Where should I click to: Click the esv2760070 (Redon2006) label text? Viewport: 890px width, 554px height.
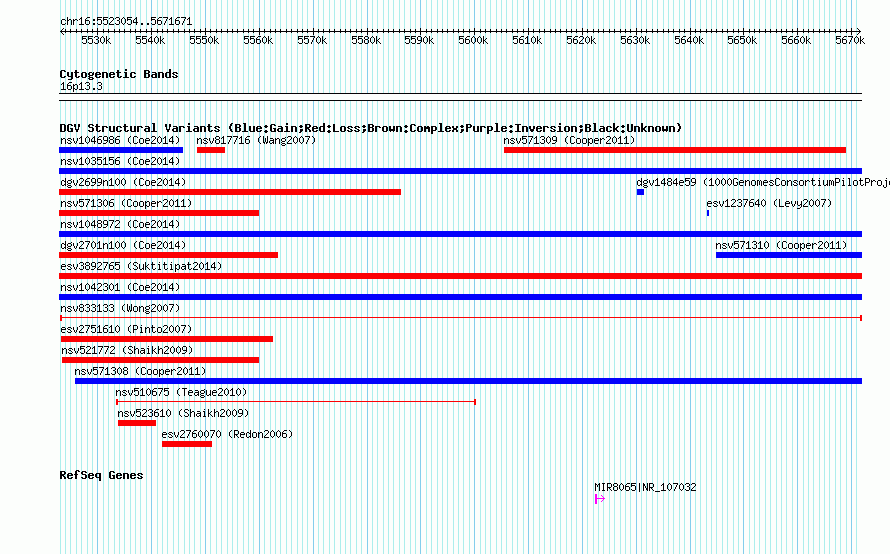227,434
